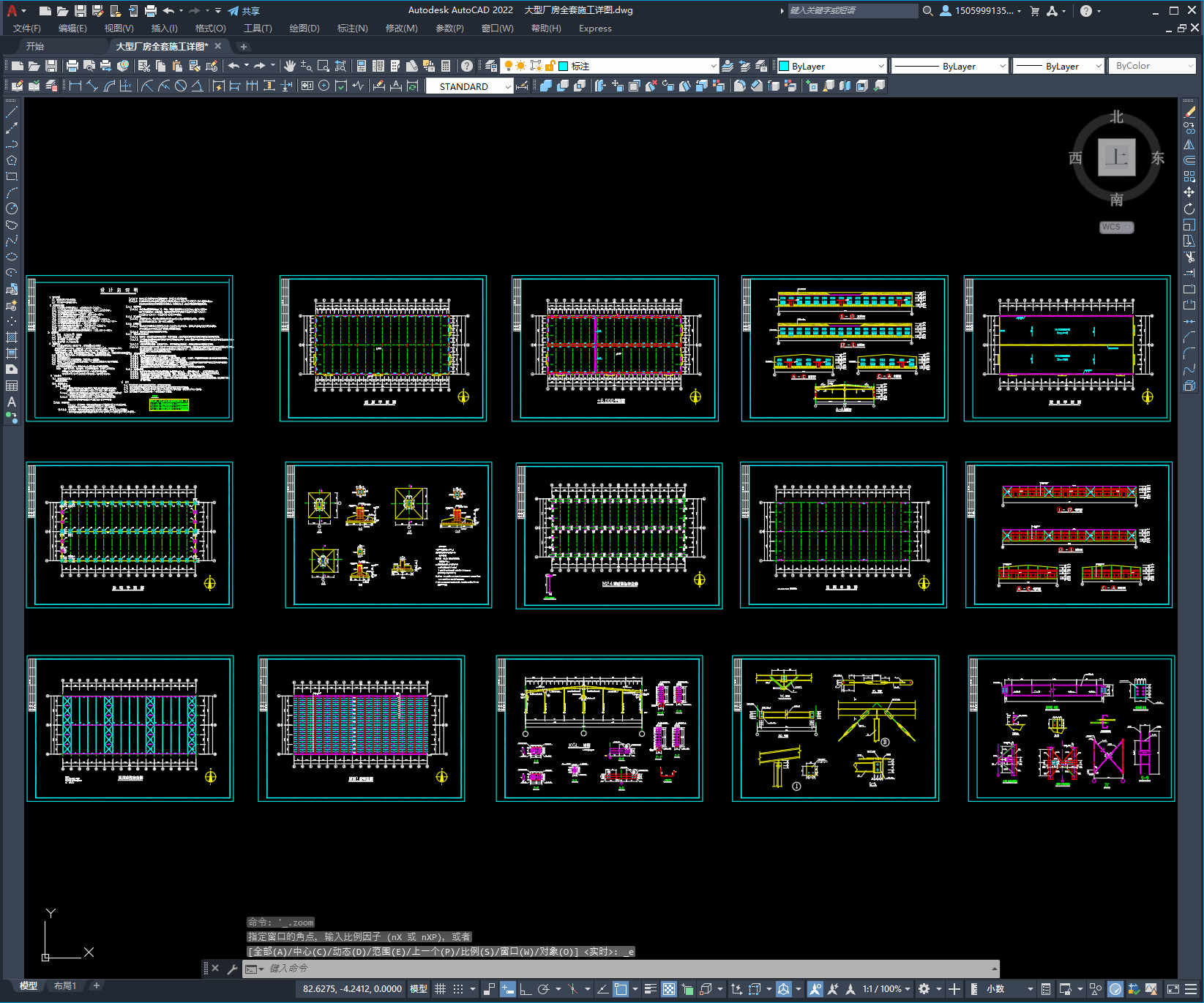This screenshot has height=1003, width=1204.
Task: Open the Plot print icon in Standard toolbar
Action: (72, 66)
